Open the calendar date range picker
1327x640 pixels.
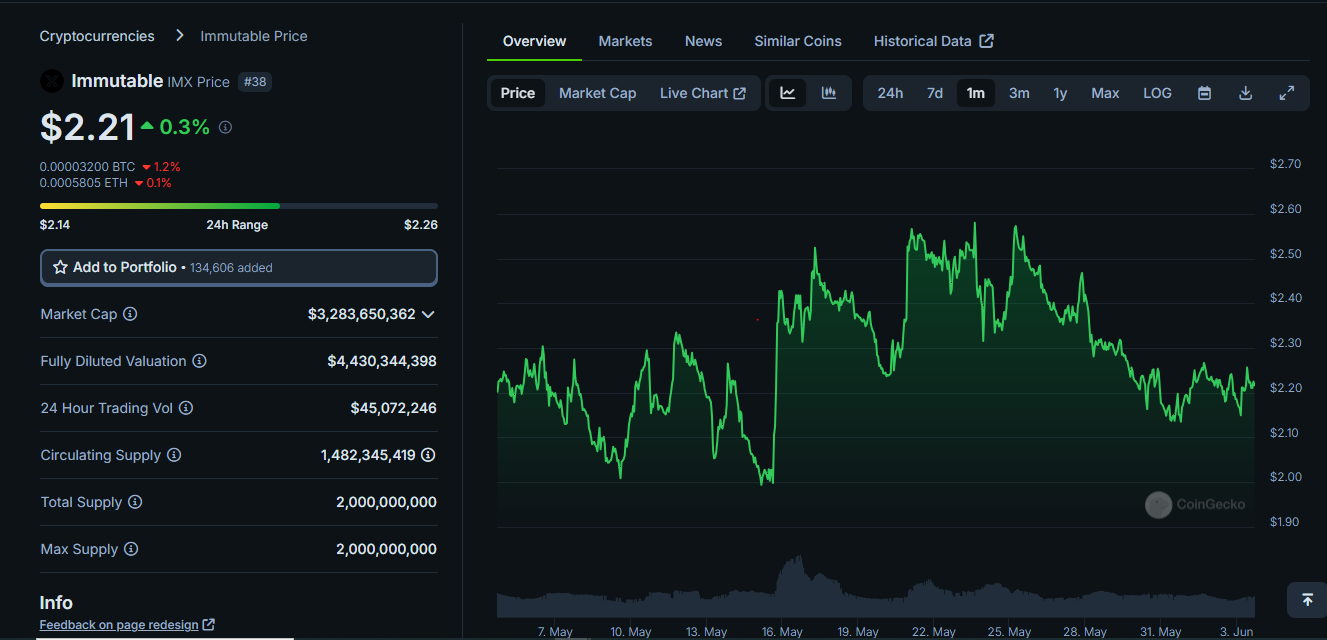[1204, 92]
